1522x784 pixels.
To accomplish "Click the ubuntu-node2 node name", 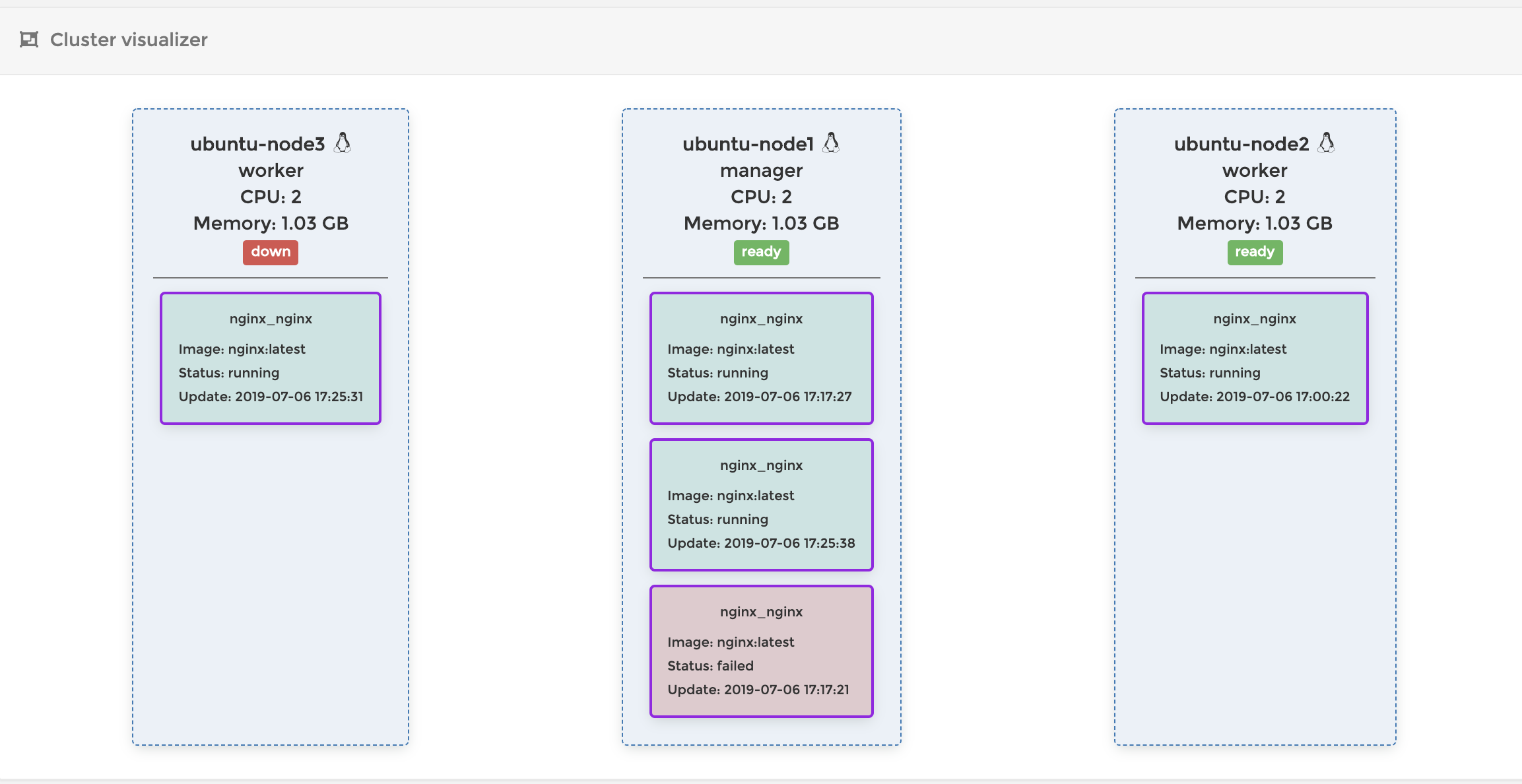I will (1241, 144).
